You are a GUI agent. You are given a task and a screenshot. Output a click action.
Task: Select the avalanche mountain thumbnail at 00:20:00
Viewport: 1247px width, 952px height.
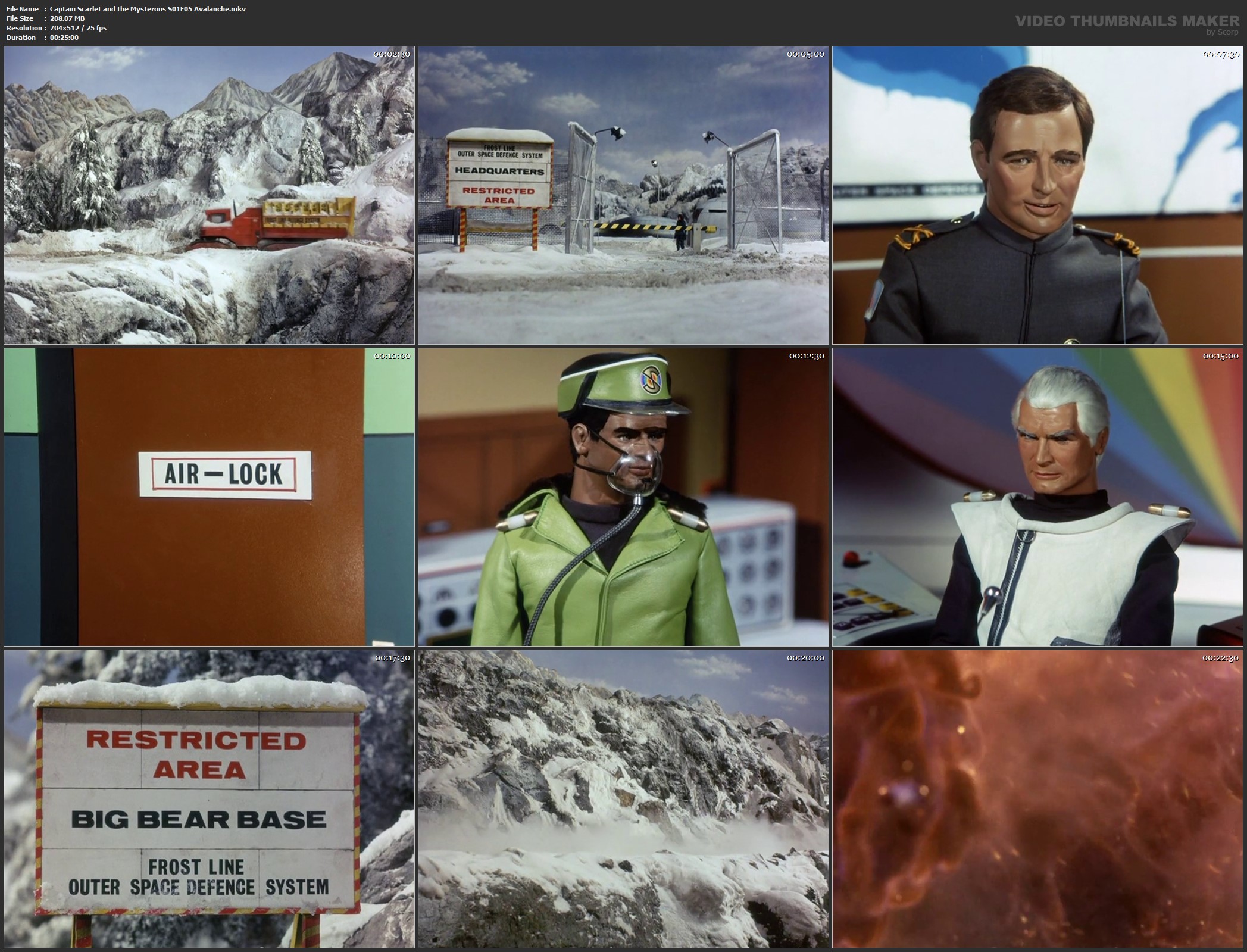pyautogui.click(x=623, y=799)
